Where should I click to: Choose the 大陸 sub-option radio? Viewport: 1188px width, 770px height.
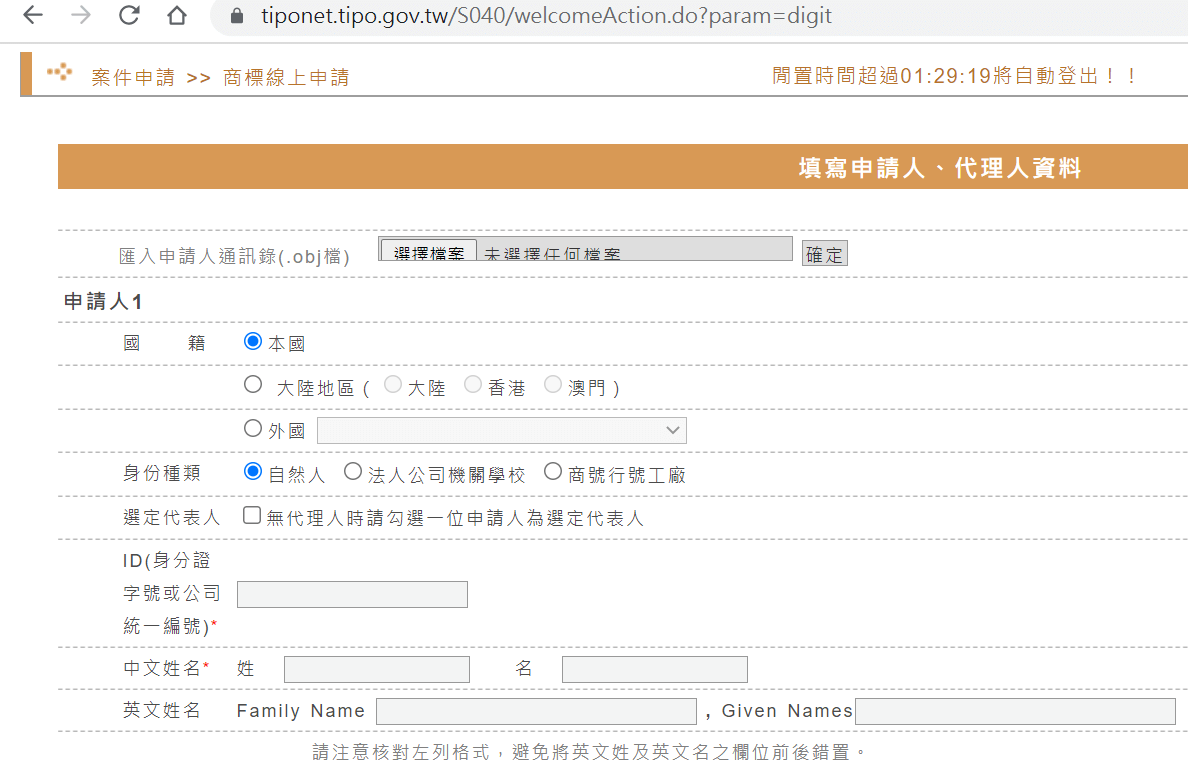coord(393,385)
